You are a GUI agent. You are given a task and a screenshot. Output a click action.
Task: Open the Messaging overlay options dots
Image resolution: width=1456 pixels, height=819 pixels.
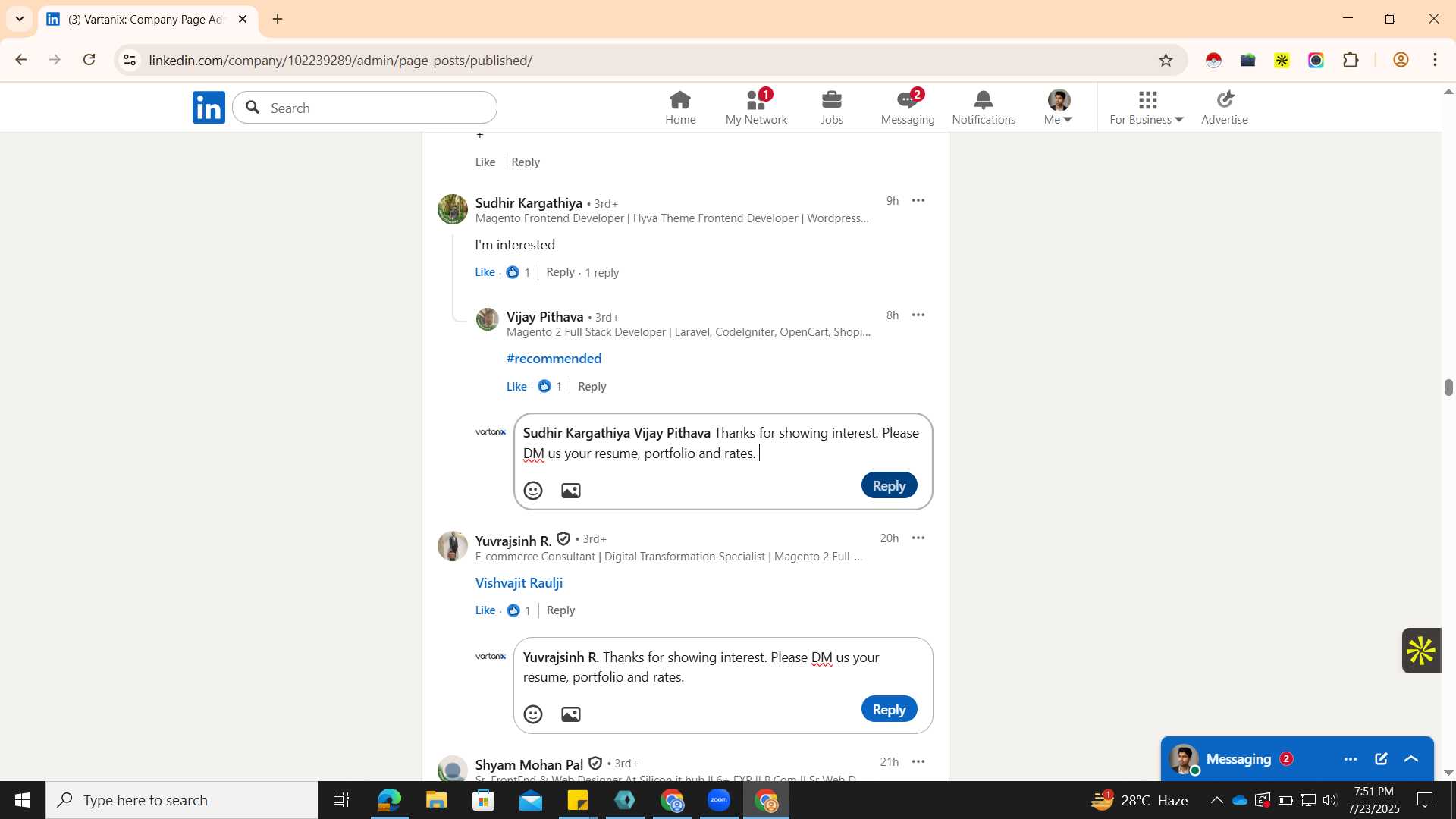pos(1351,759)
